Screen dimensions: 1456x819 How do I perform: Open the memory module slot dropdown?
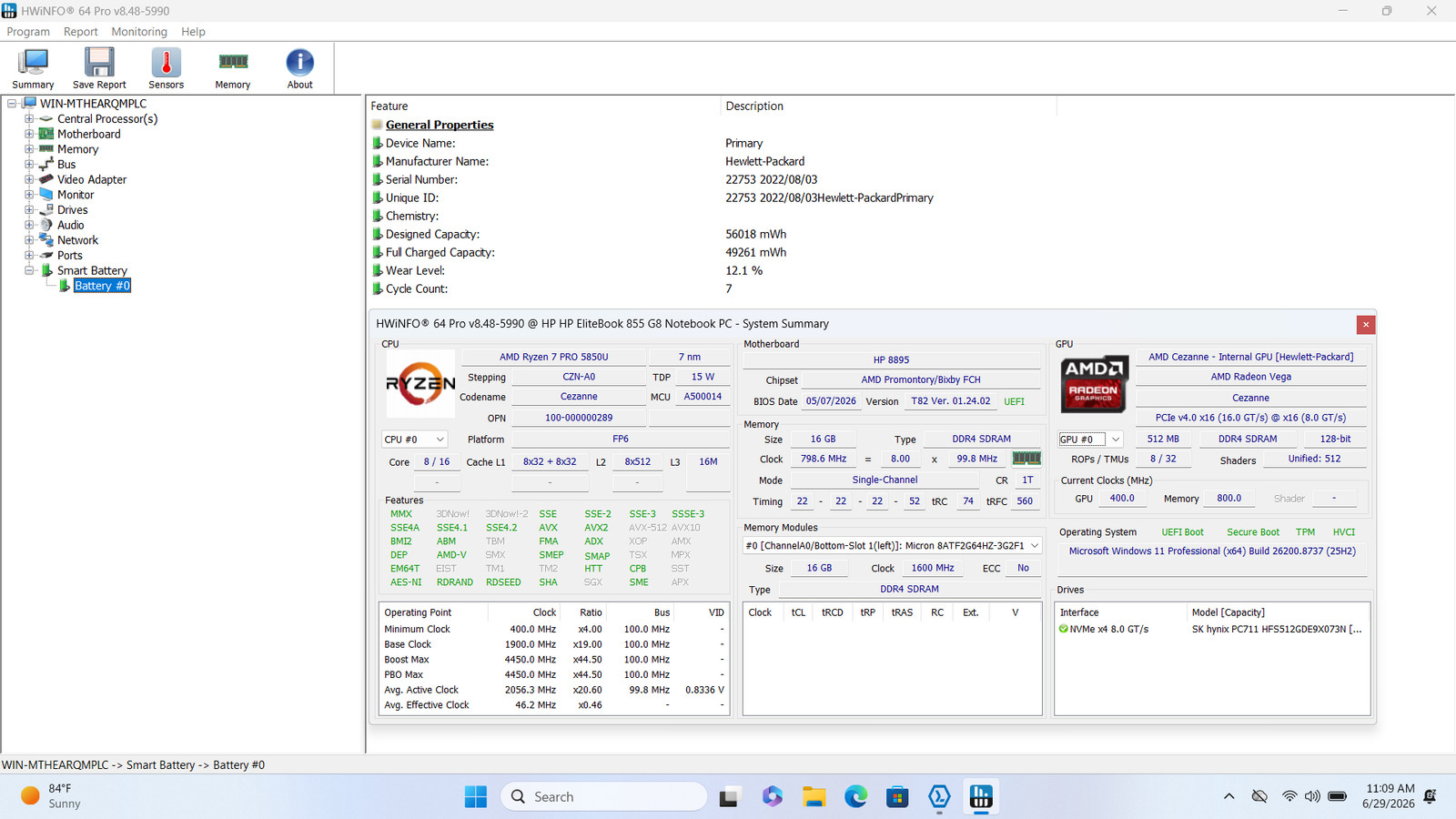pyautogui.click(x=892, y=545)
